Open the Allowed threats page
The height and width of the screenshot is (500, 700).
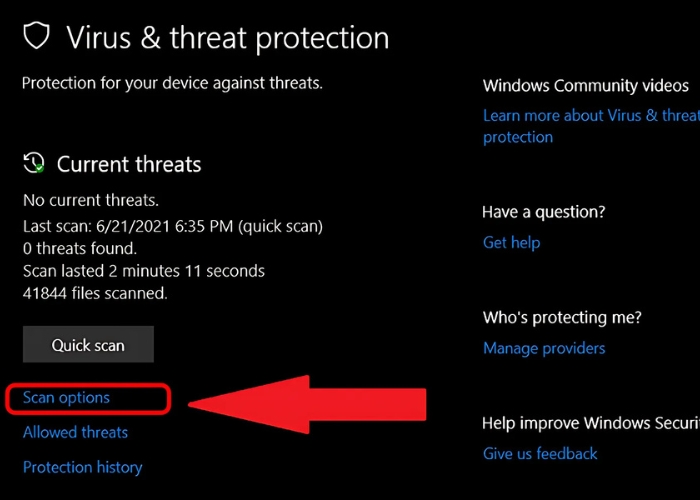pyautogui.click(x=75, y=433)
